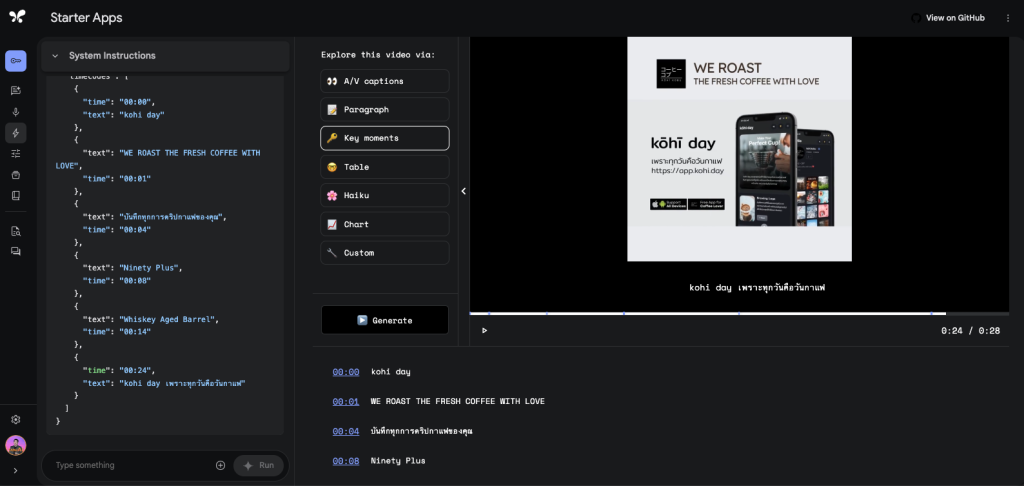Viewport: 1024px width, 486px height.
Task: Click the https://app.kohi.day URL in video
Action: (687, 171)
